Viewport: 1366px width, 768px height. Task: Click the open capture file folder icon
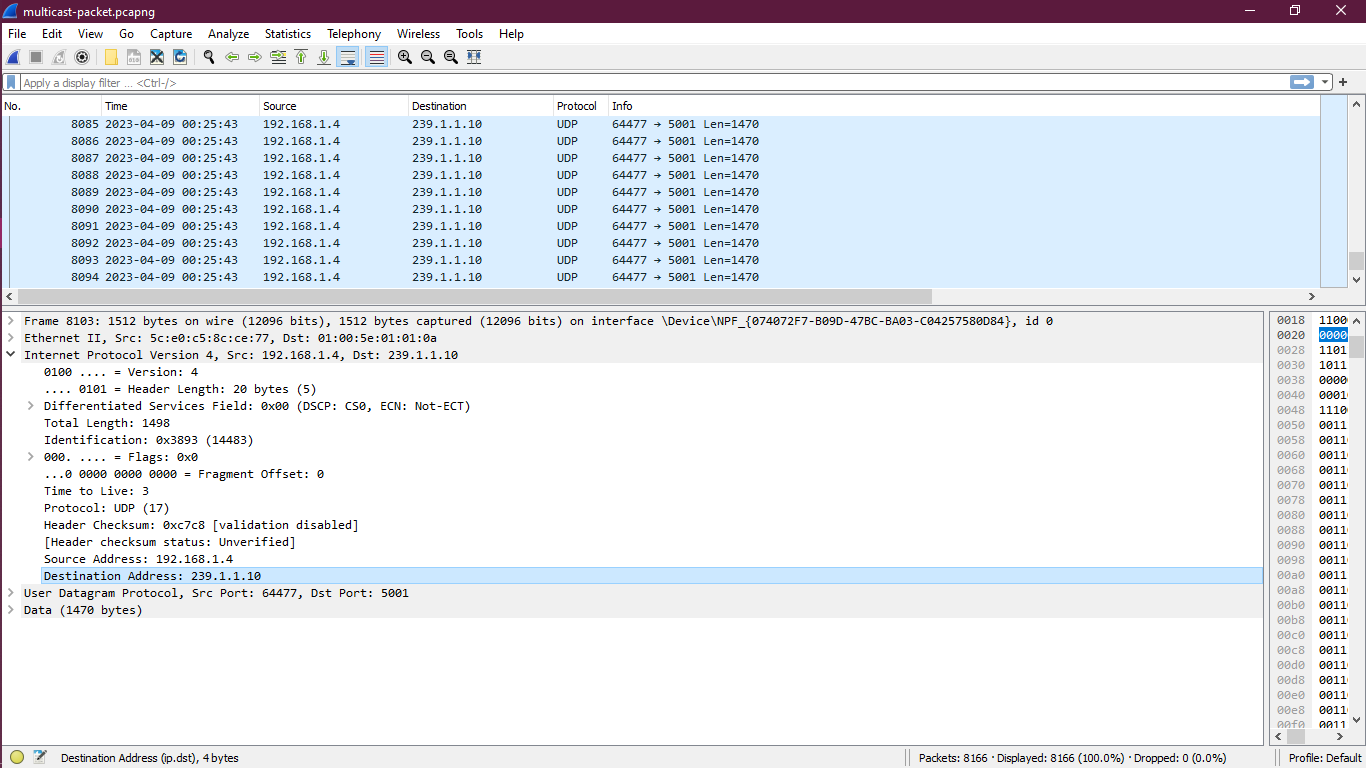click(111, 57)
